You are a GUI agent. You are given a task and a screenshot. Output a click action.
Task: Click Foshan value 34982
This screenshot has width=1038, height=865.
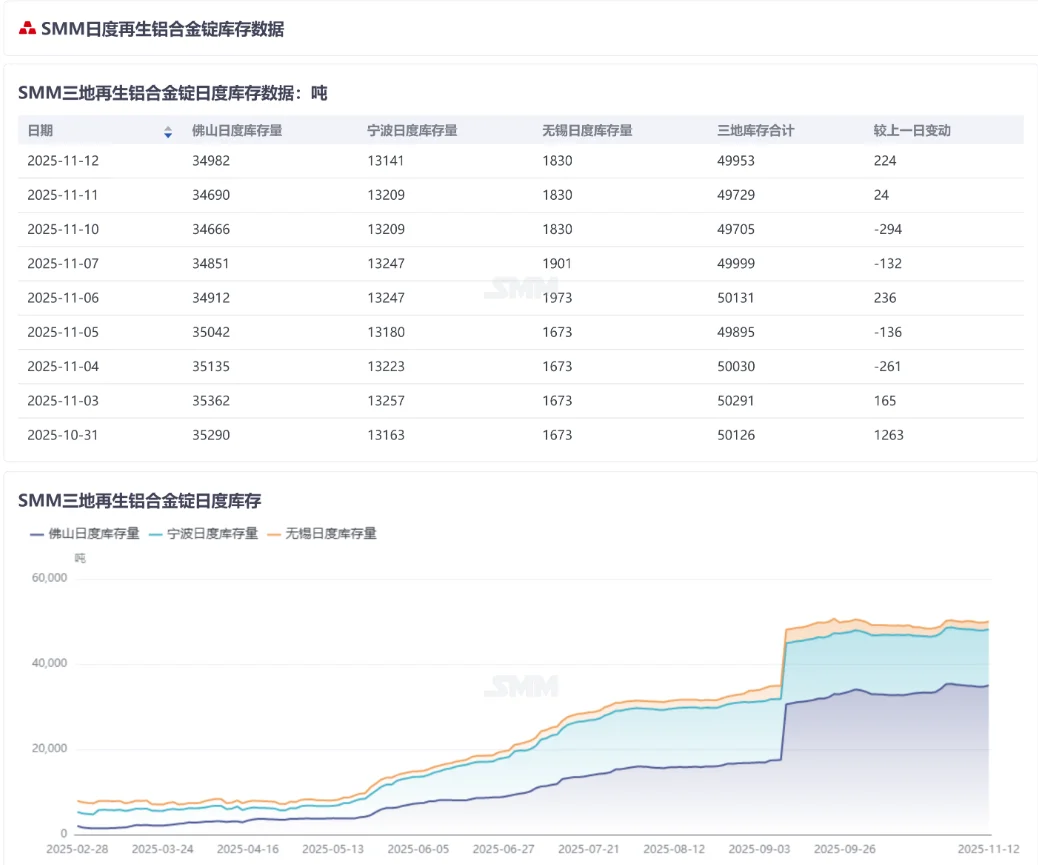point(211,161)
